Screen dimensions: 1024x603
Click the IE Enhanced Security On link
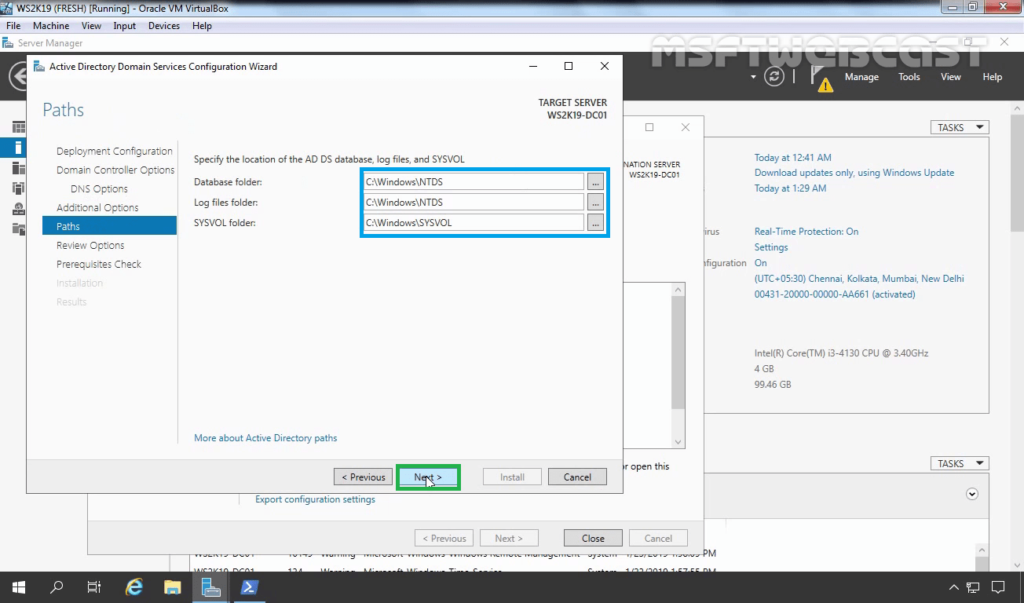point(760,263)
